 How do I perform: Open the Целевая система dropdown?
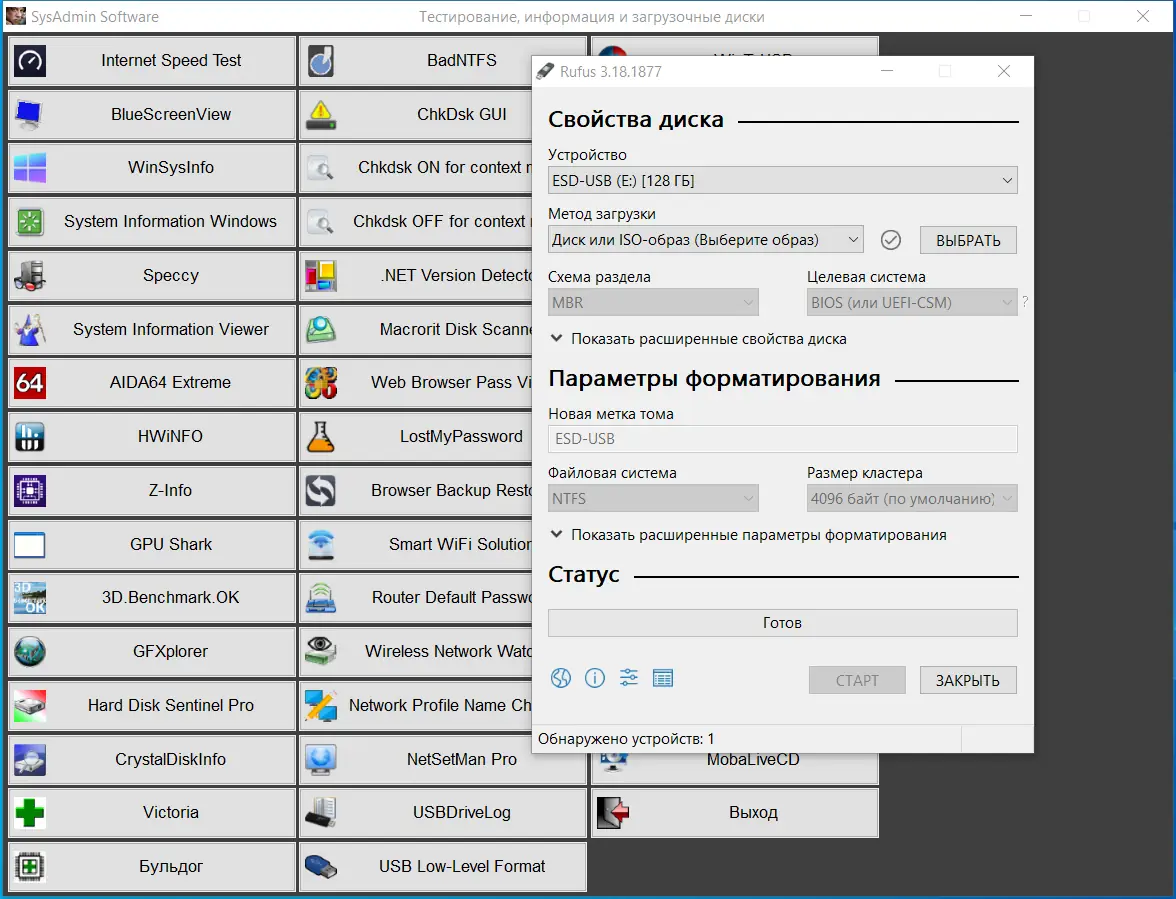tap(911, 303)
